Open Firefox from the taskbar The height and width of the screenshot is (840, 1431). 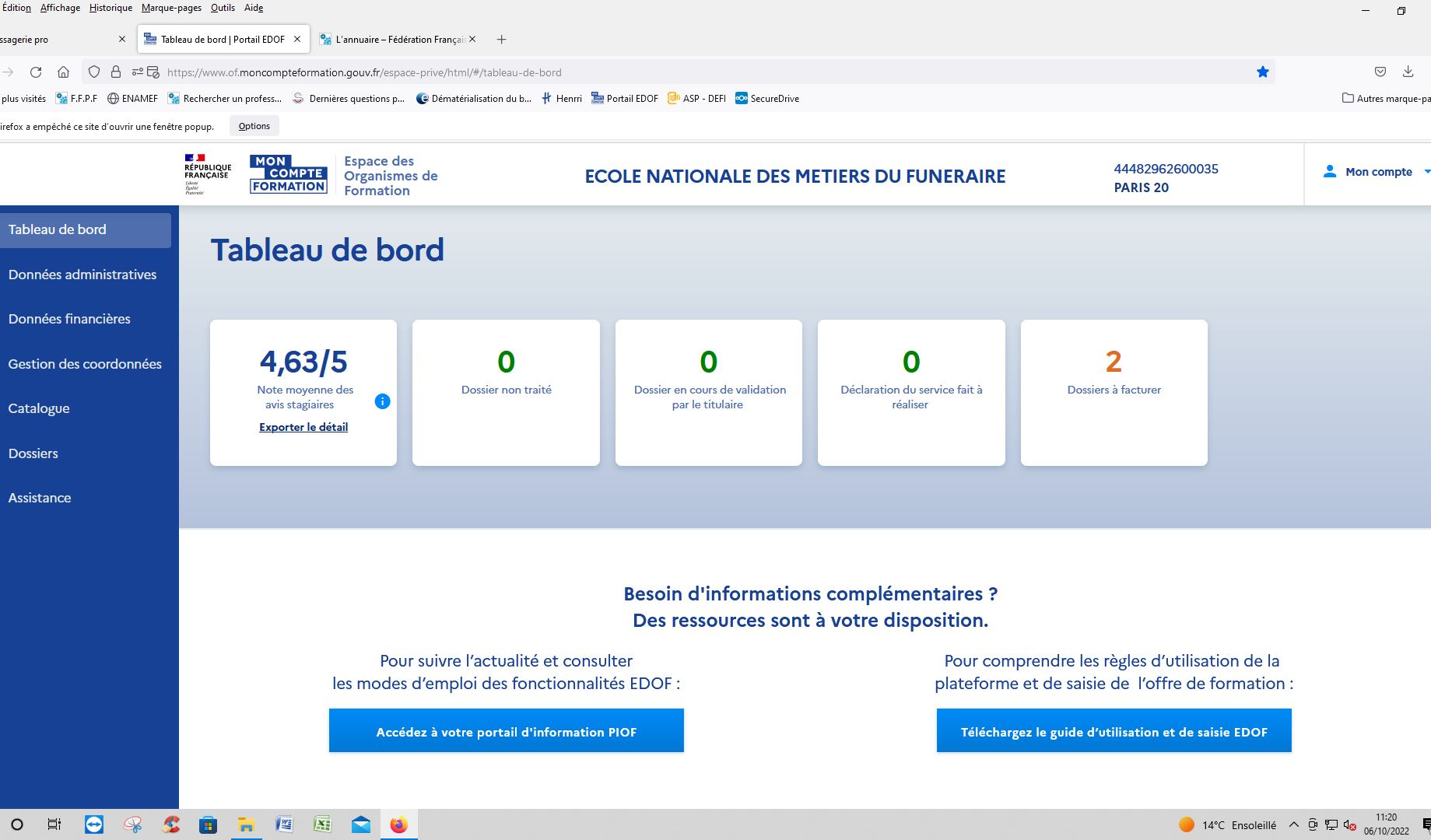pos(398,824)
